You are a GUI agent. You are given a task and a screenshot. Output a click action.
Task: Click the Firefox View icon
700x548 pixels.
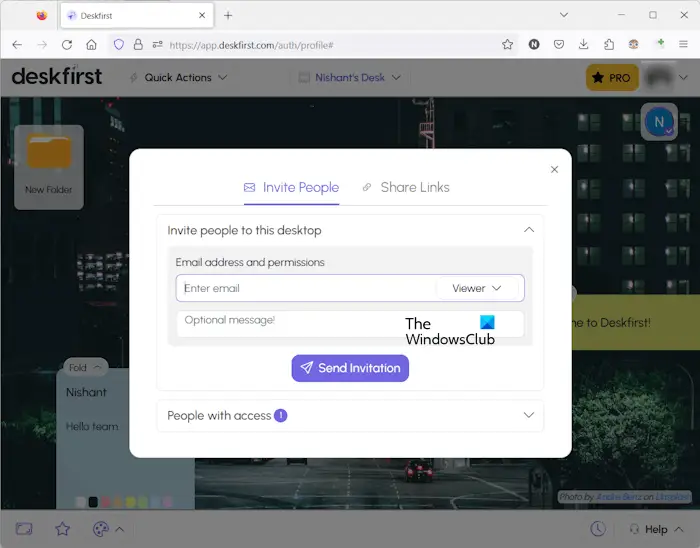click(42, 16)
